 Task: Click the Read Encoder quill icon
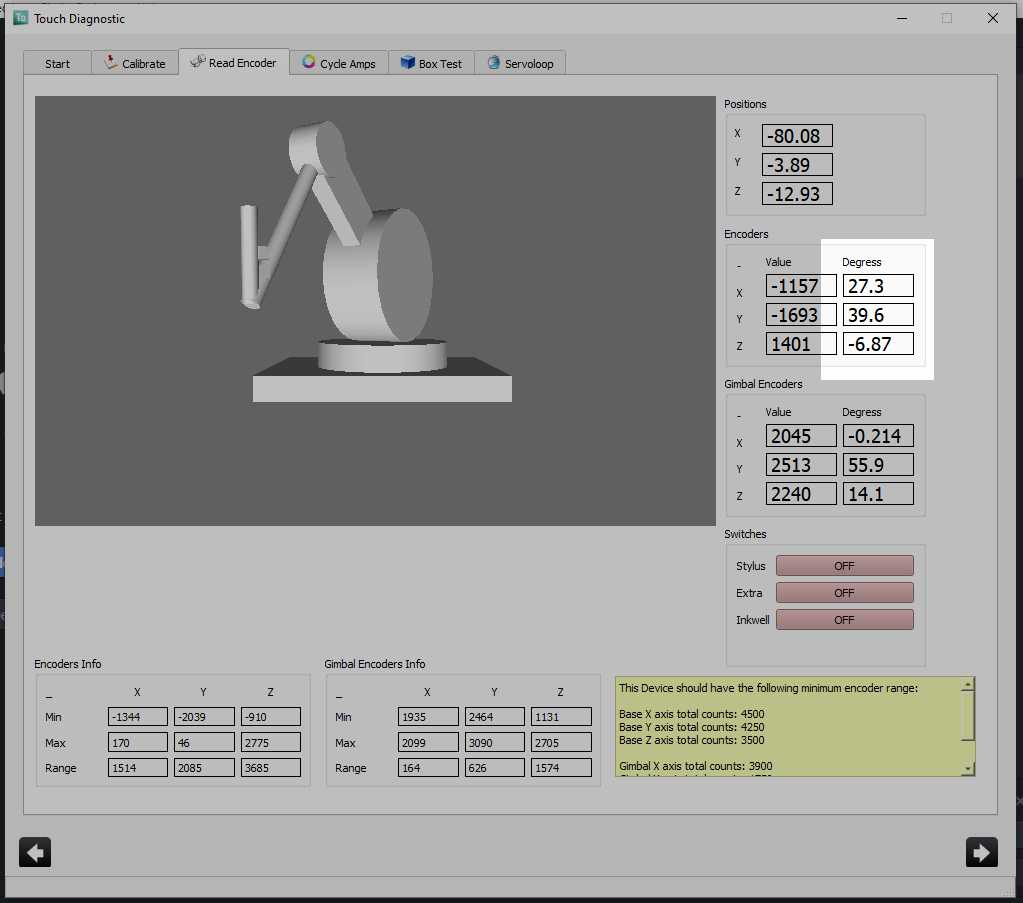(196, 62)
